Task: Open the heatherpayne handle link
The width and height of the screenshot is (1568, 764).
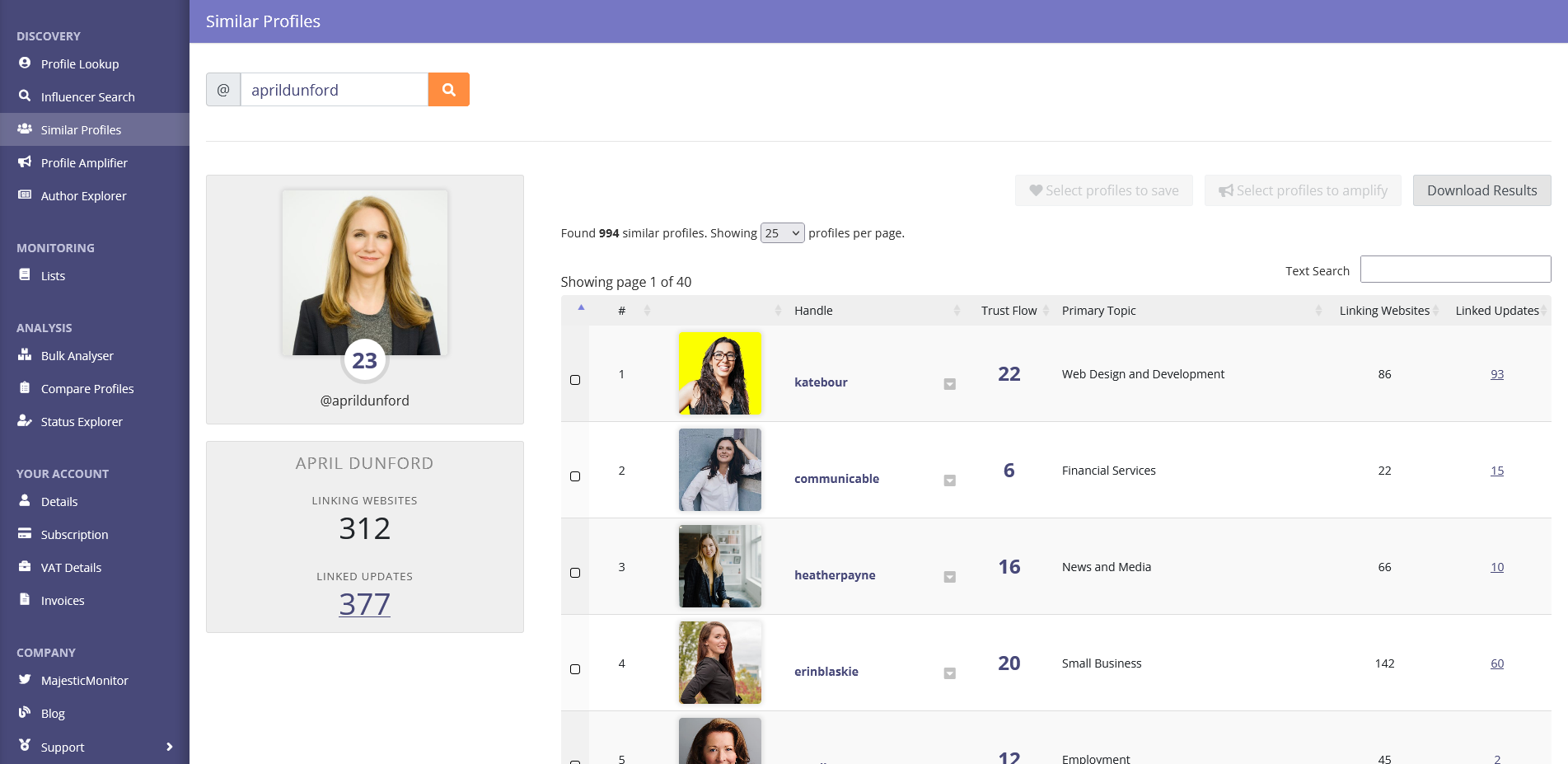Action: pos(835,574)
